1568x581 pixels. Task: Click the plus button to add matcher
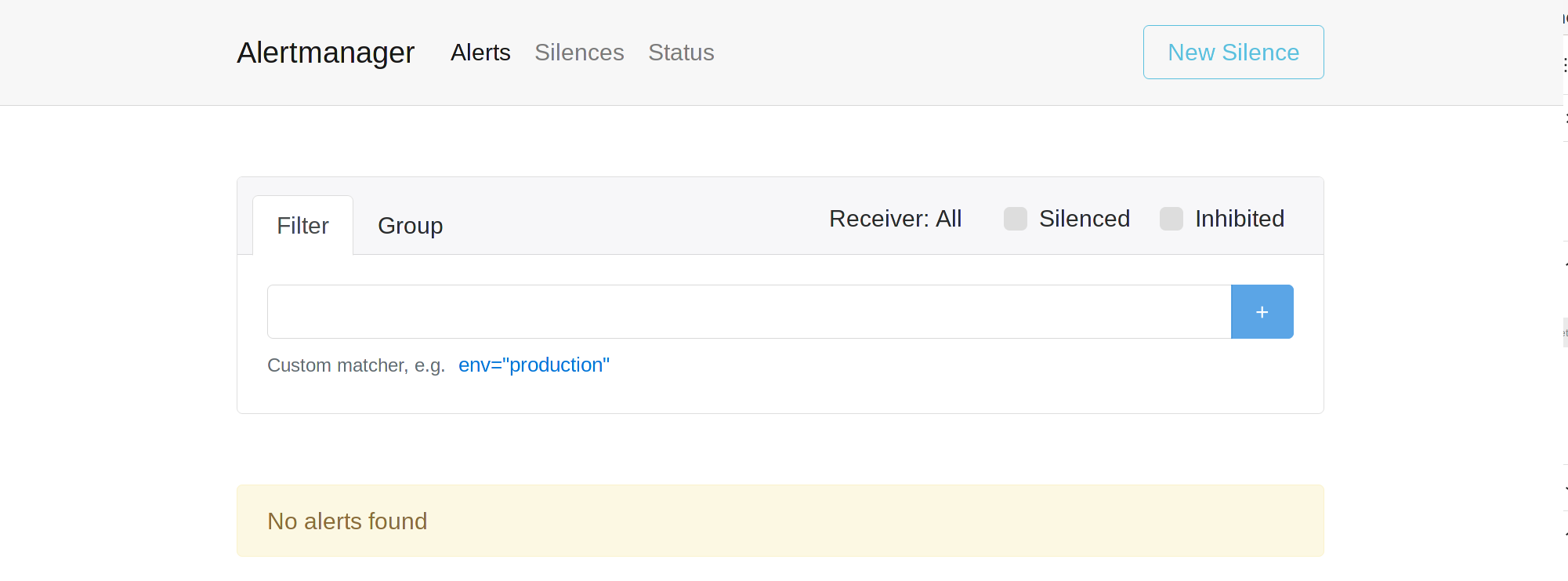(x=1262, y=312)
